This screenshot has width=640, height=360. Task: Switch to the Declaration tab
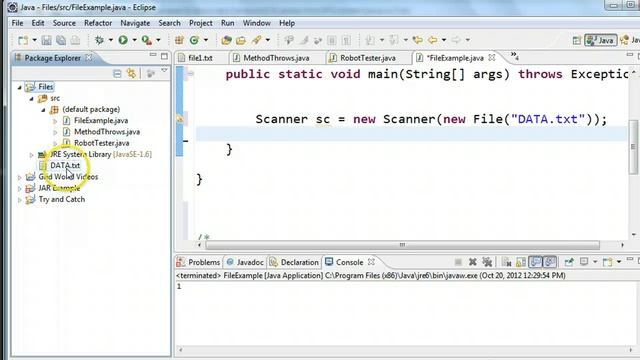pos(294,262)
